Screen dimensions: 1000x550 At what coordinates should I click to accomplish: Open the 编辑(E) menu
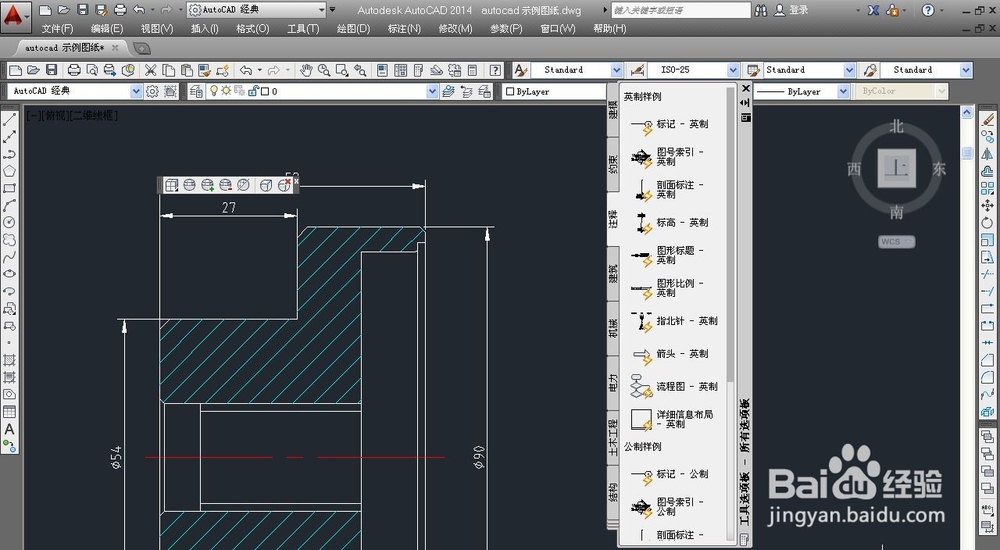pyautogui.click(x=107, y=29)
